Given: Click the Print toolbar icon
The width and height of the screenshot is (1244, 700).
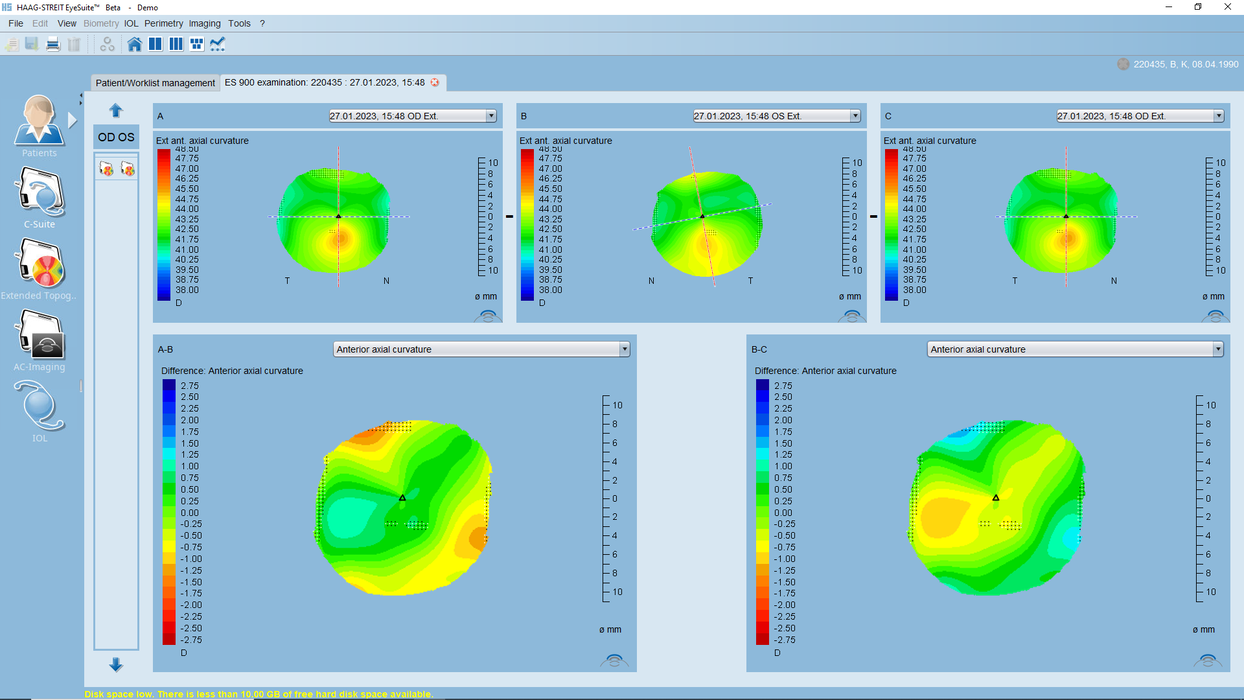Looking at the screenshot, I should [53, 44].
